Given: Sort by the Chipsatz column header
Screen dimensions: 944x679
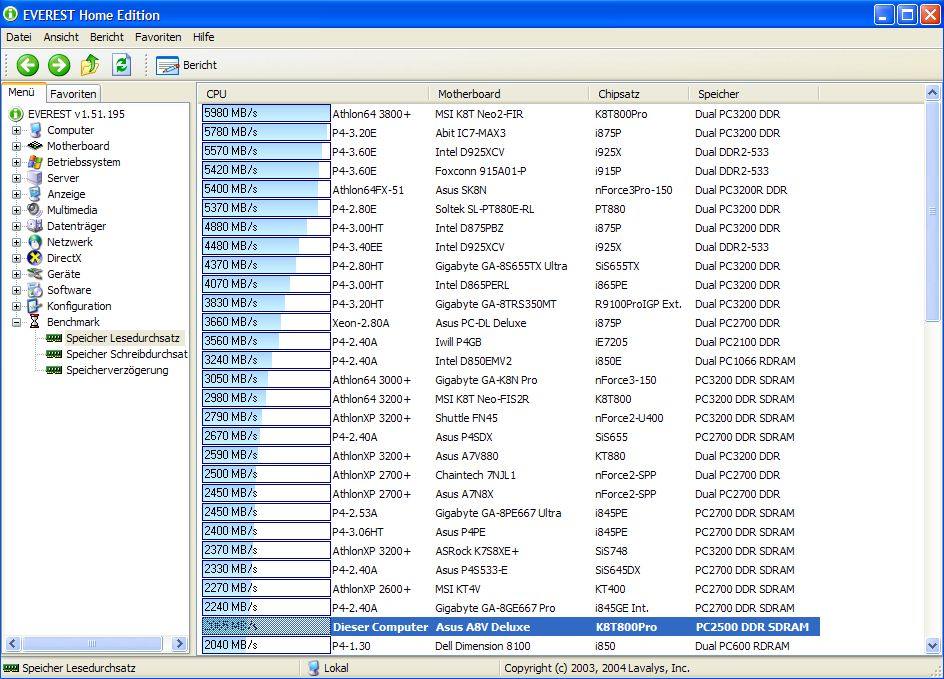Looking at the screenshot, I should click(x=639, y=94).
